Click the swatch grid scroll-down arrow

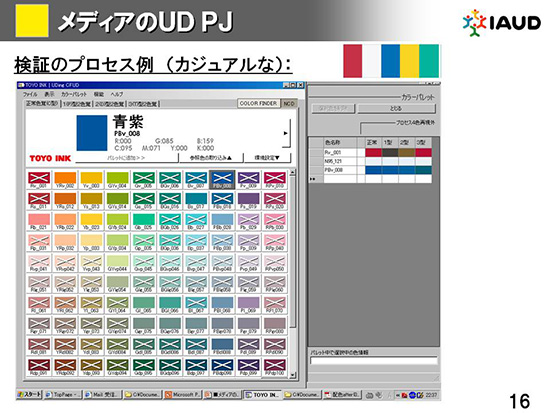click(x=293, y=375)
